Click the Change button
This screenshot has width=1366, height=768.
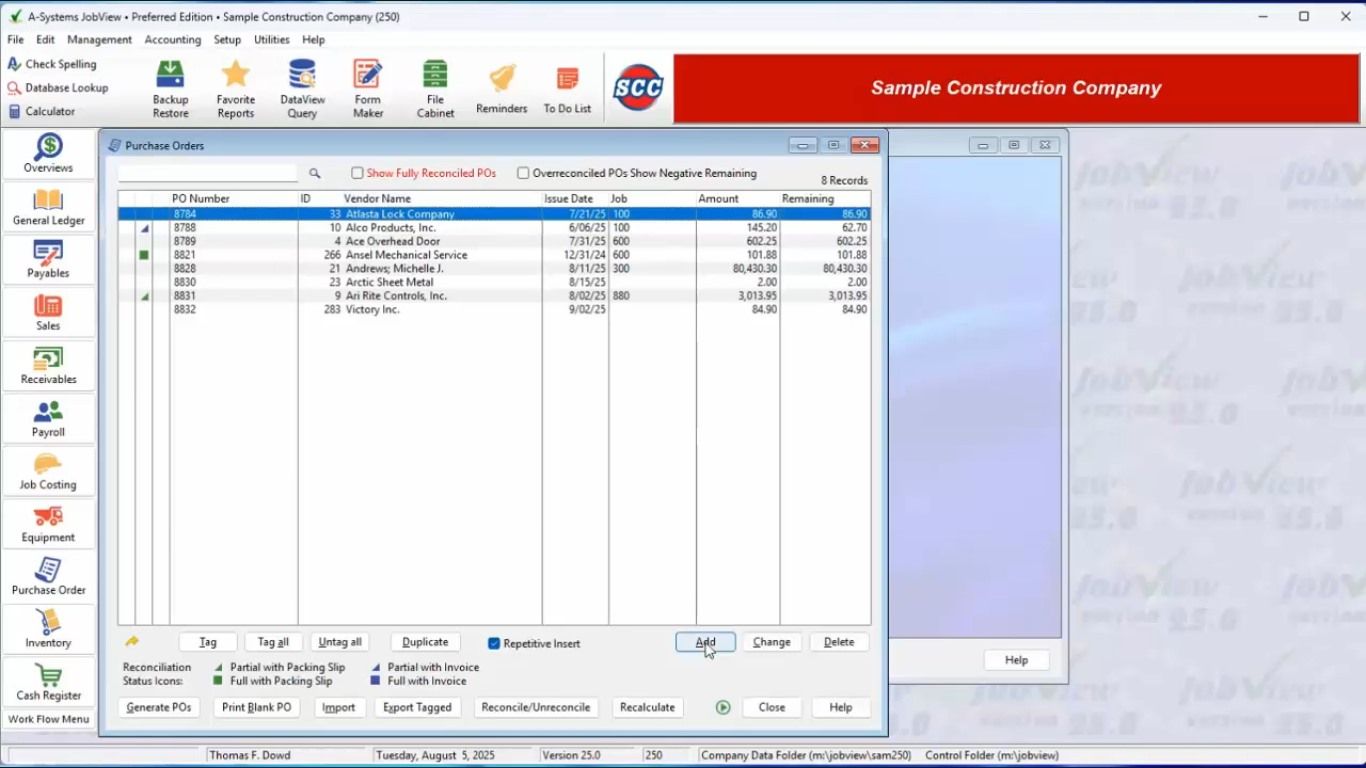click(771, 642)
